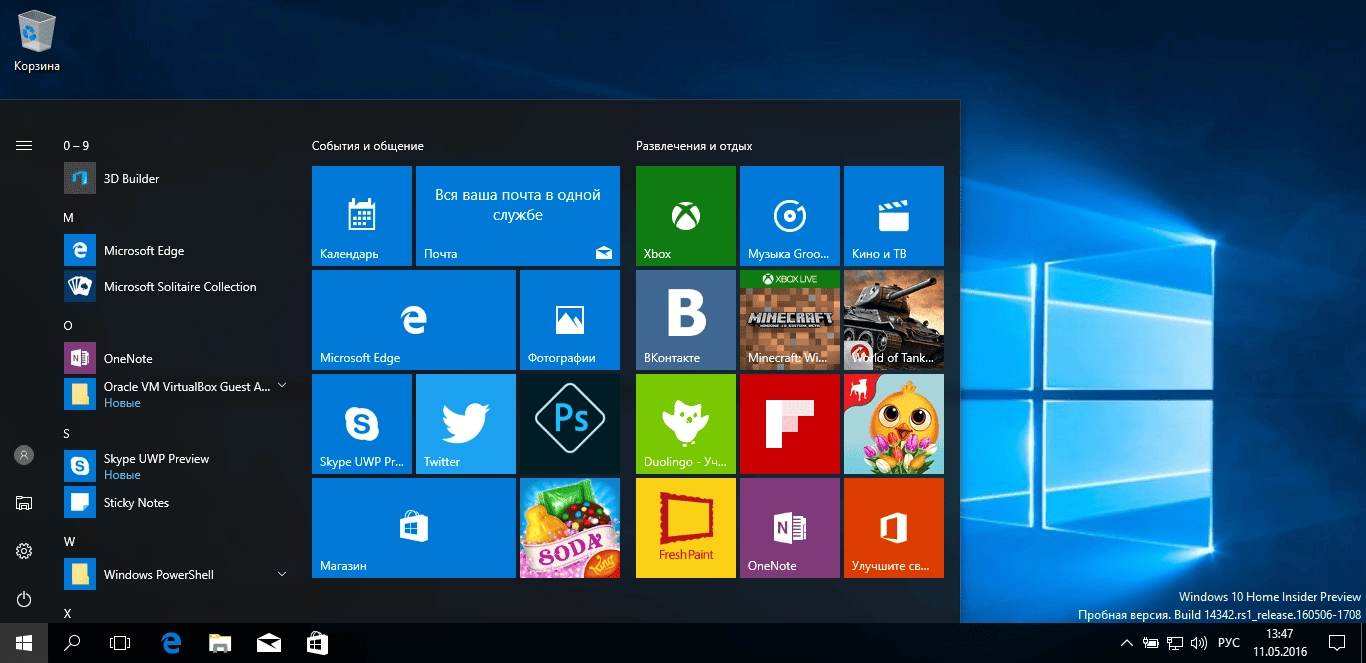Screen dimensions: 1366x663
Task: Open the Calendar tile (Календарь)
Action: click(x=362, y=216)
